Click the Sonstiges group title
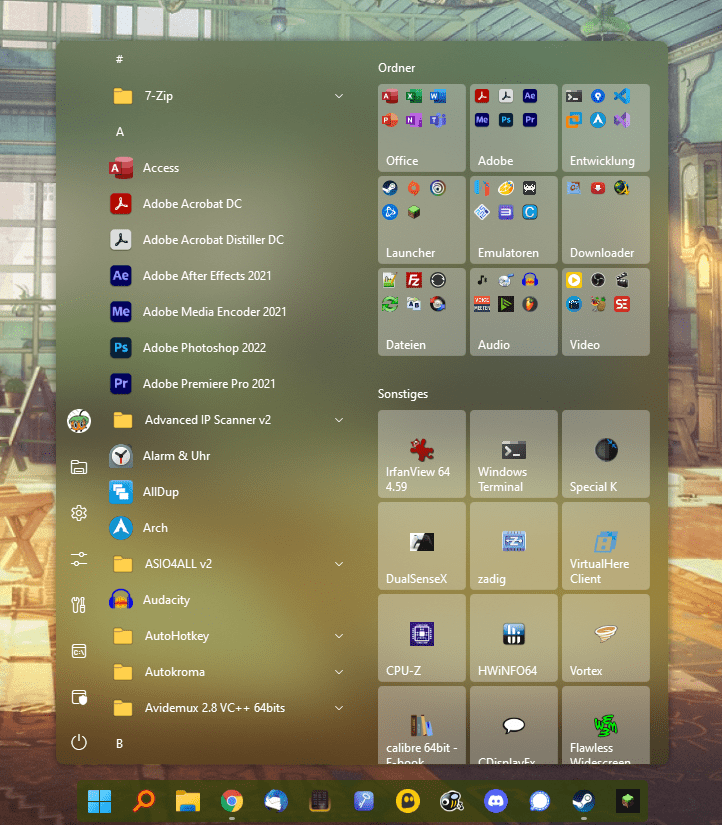 403,394
